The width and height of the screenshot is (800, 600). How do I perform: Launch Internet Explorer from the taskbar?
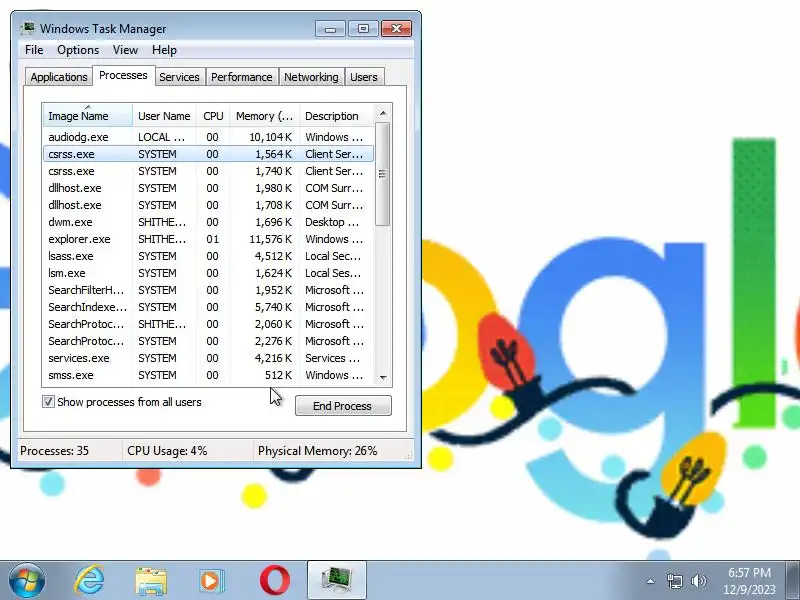pyautogui.click(x=89, y=581)
